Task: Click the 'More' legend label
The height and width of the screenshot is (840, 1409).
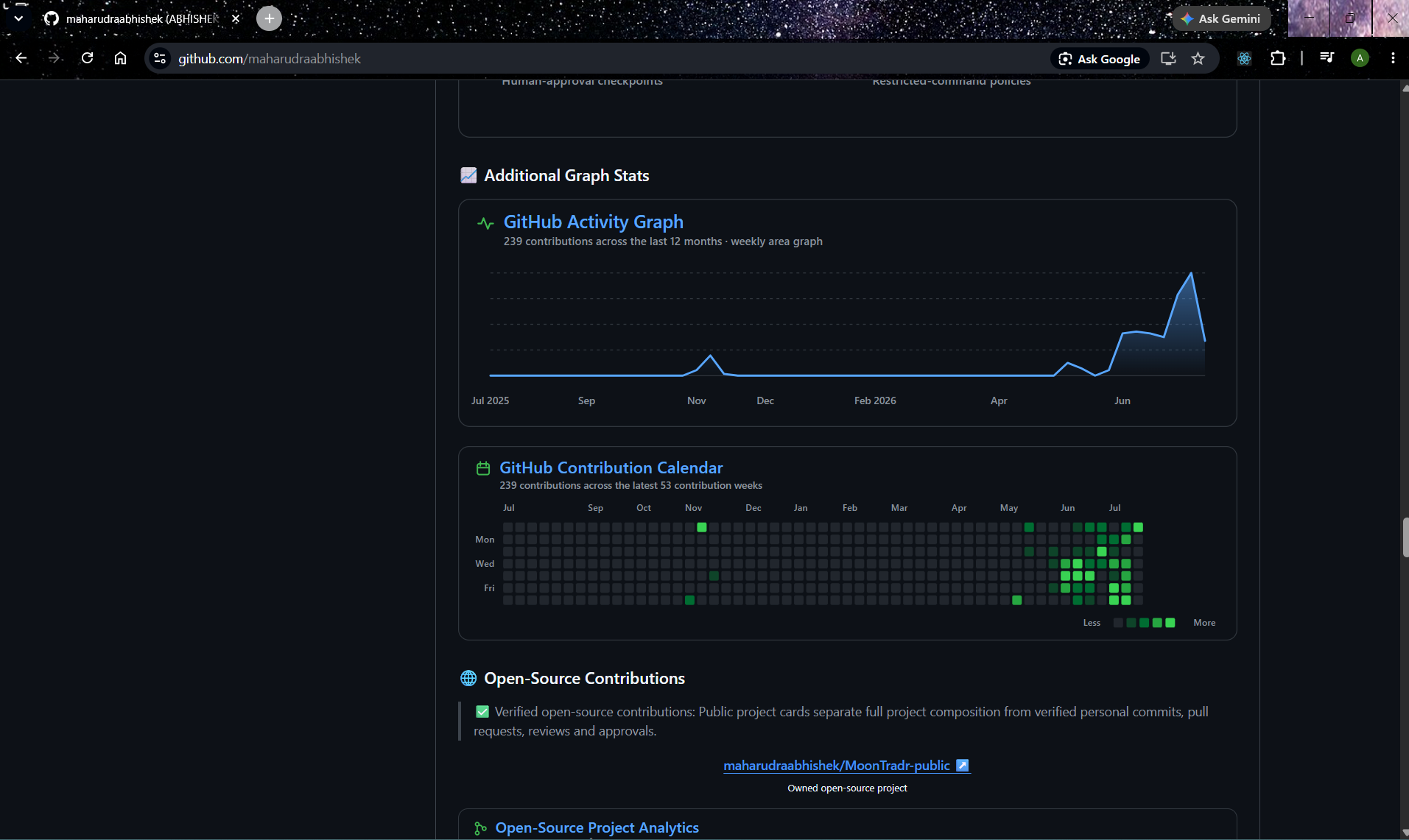Action: 1204,623
